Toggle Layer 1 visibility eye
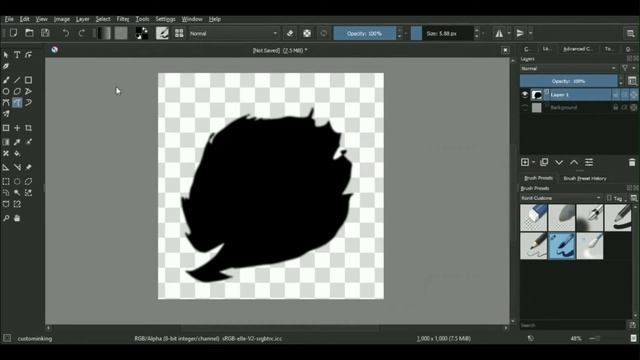 525,95
